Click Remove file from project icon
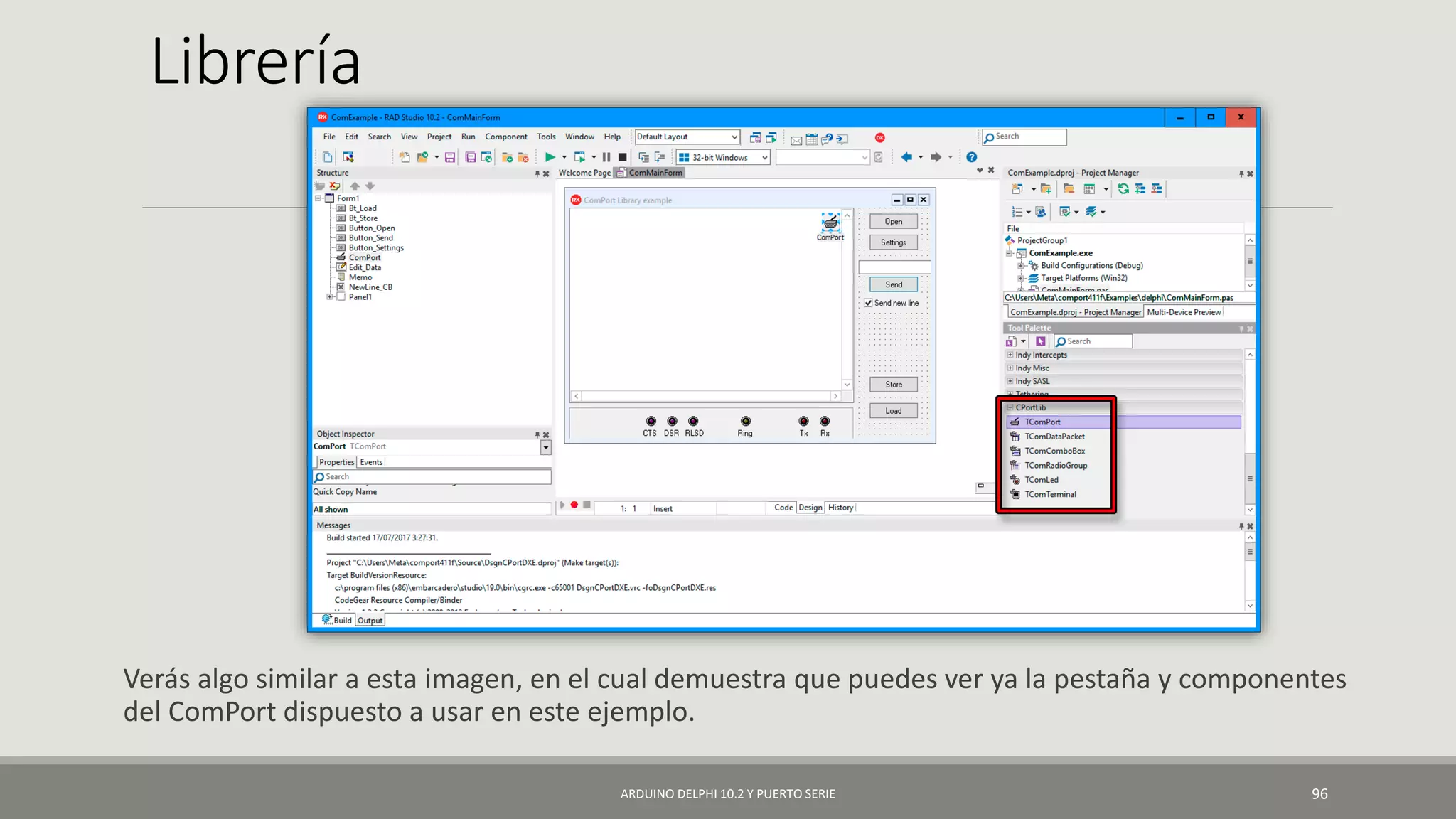This screenshot has width=1456, height=819. 523,157
